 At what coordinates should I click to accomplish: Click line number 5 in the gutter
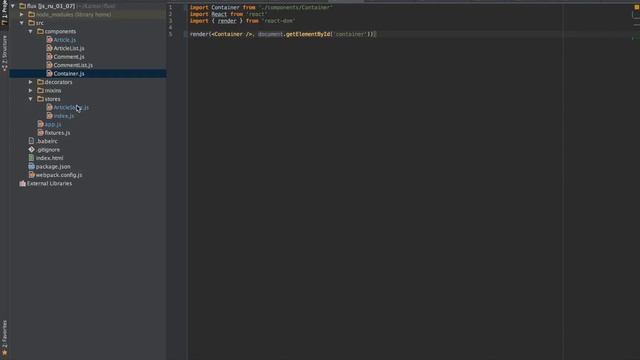tap(171, 34)
